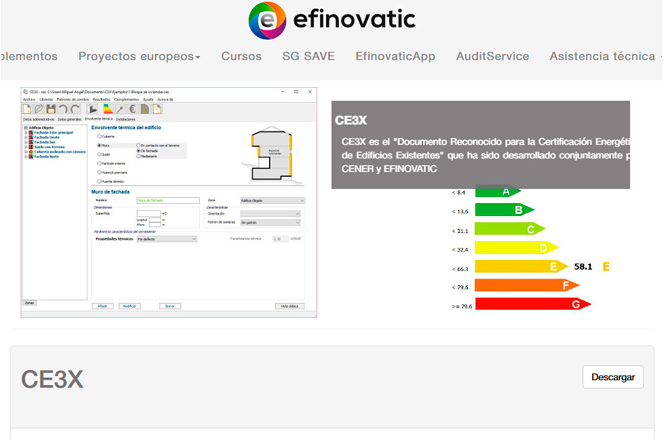The image size is (664, 440).
Task: Open the Cursos navigation link
Action: click(x=241, y=56)
